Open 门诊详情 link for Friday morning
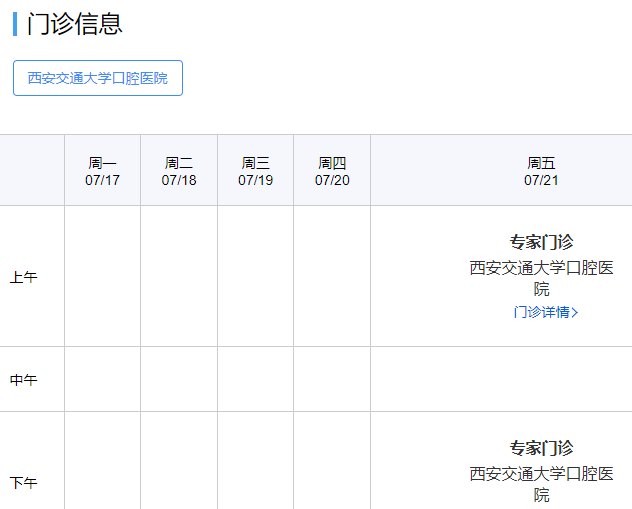The height and width of the screenshot is (509, 632). (x=541, y=312)
